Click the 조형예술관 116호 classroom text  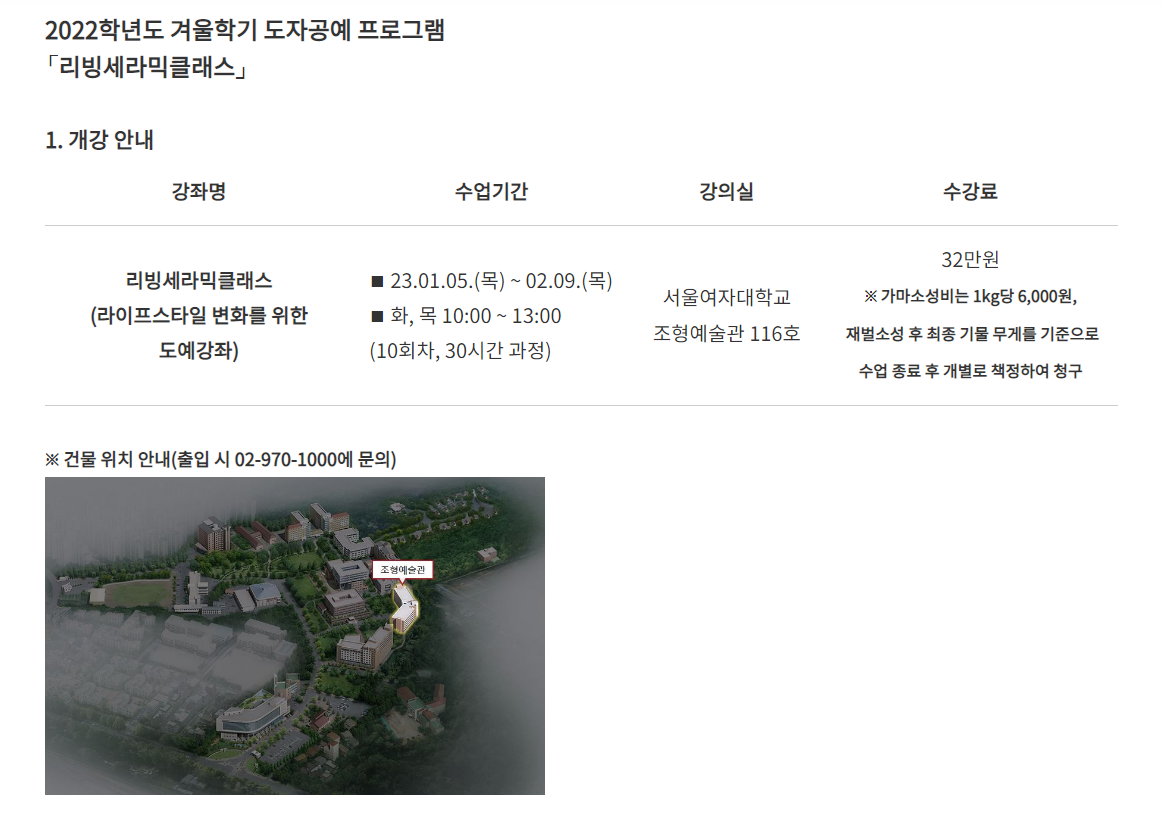tap(727, 334)
